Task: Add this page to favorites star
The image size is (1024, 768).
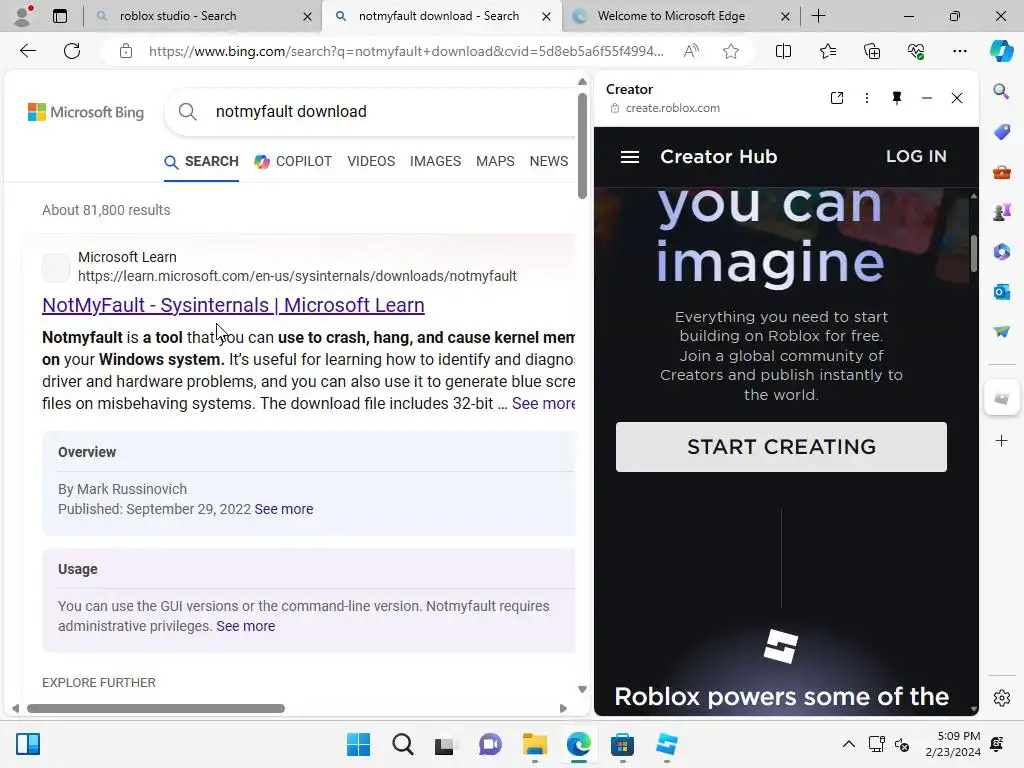Action: (x=731, y=51)
